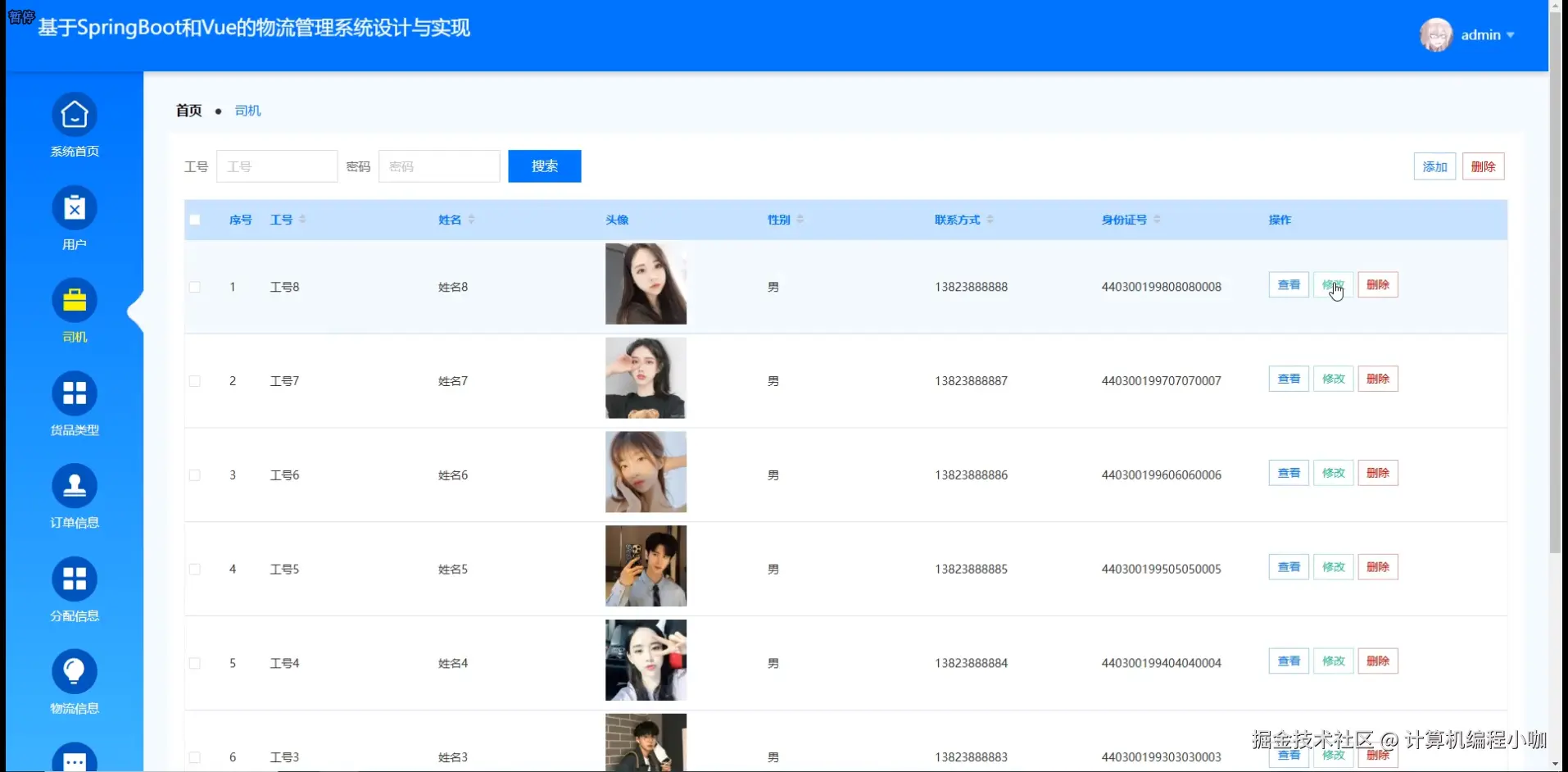Edit 工号5 with 修改 button
This screenshot has width=1568, height=772.
[x=1334, y=567]
